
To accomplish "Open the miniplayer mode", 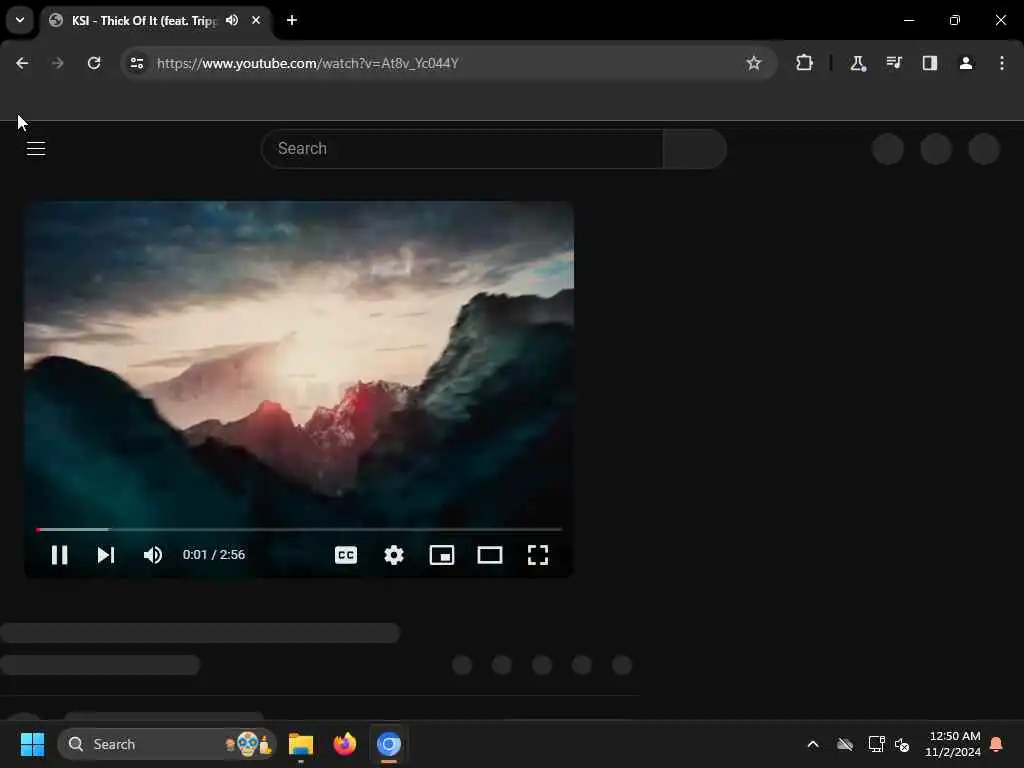I will click(x=442, y=555).
